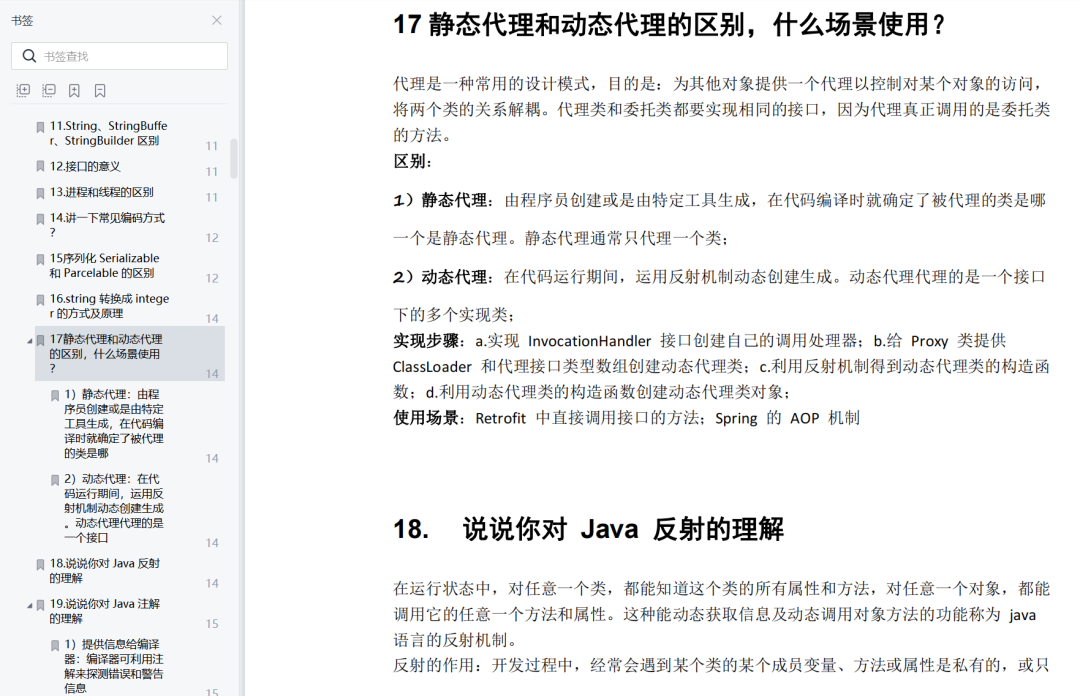Screen dimensions: 1080x696
Task: Click heading 17 静态代理和动态代理的区别
Action: pyautogui.click(x=669, y=25)
